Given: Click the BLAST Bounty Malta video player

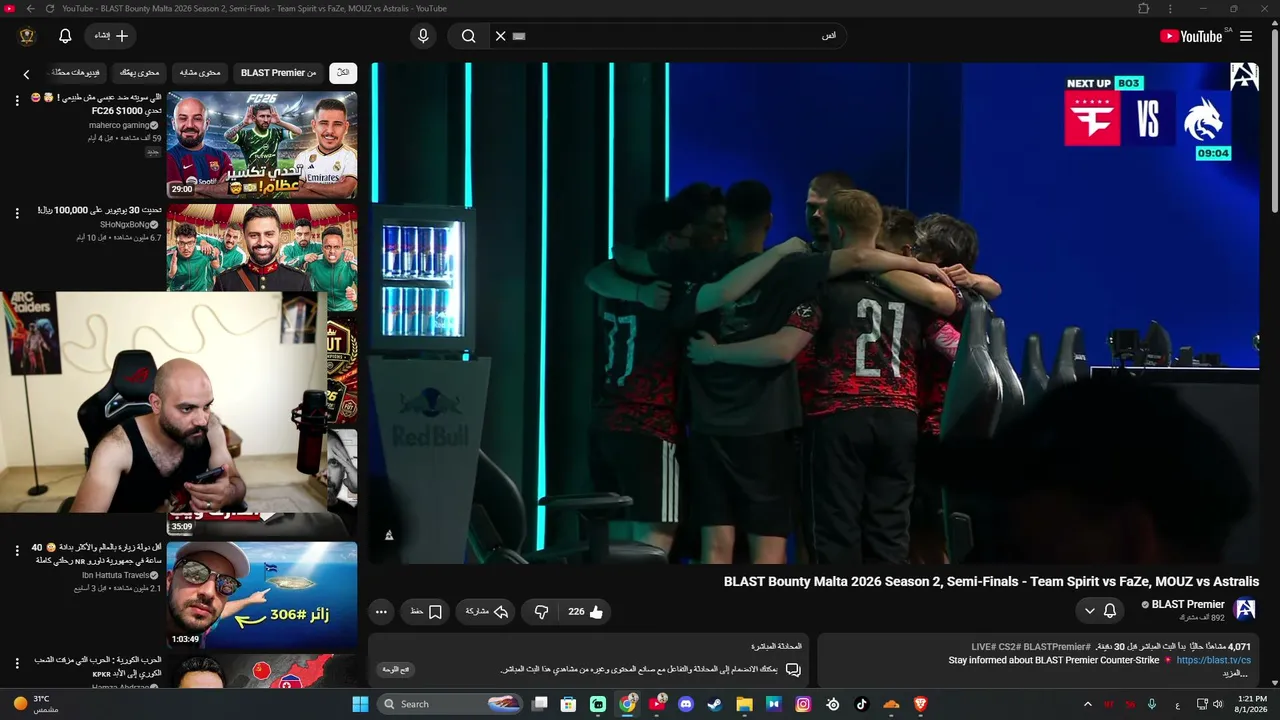Looking at the screenshot, I should [x=815, y=313].
